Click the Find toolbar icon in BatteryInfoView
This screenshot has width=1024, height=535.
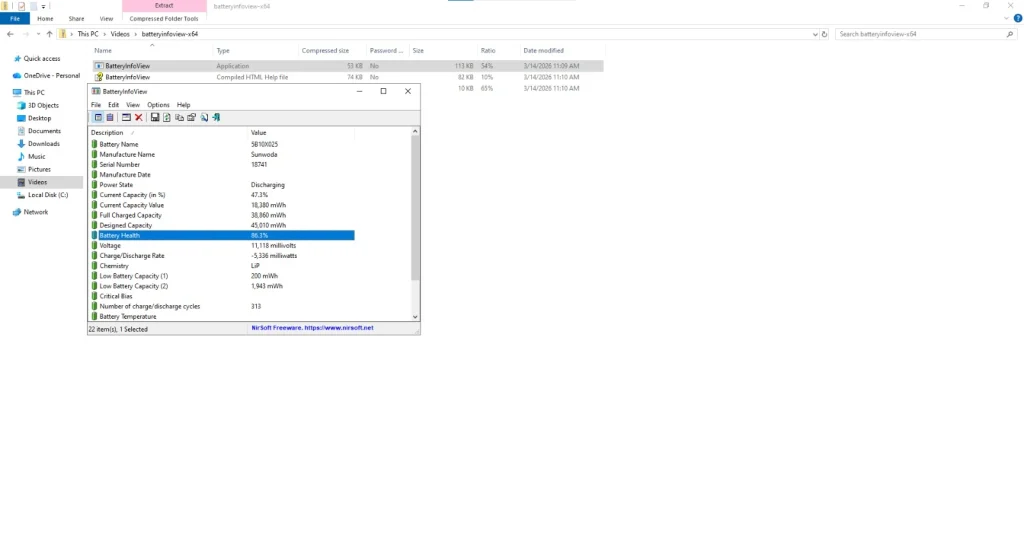pyautogui.click(x=204, y=118)
